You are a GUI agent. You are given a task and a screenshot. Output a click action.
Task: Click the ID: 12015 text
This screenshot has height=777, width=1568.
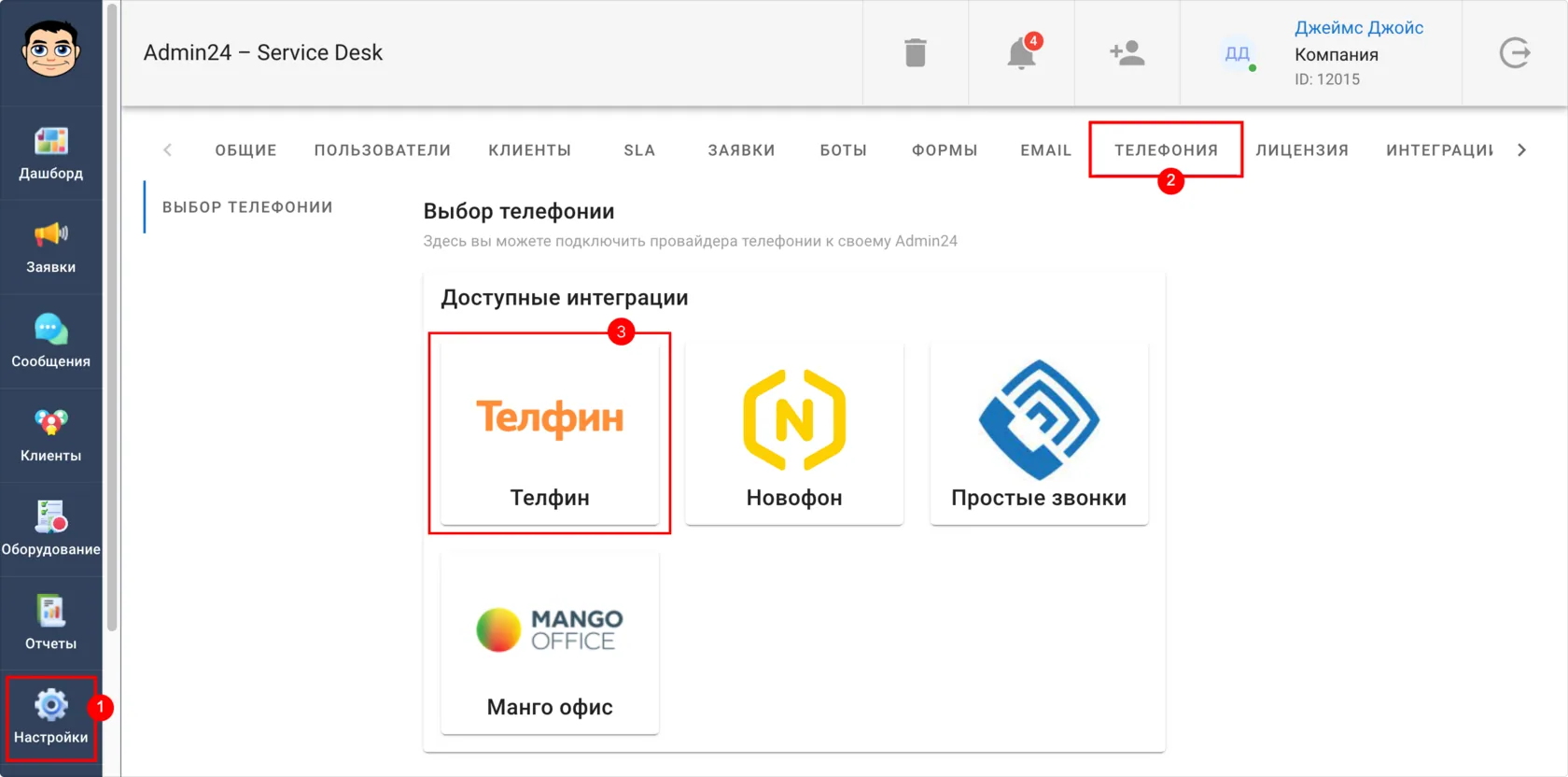coord(1326,79)
